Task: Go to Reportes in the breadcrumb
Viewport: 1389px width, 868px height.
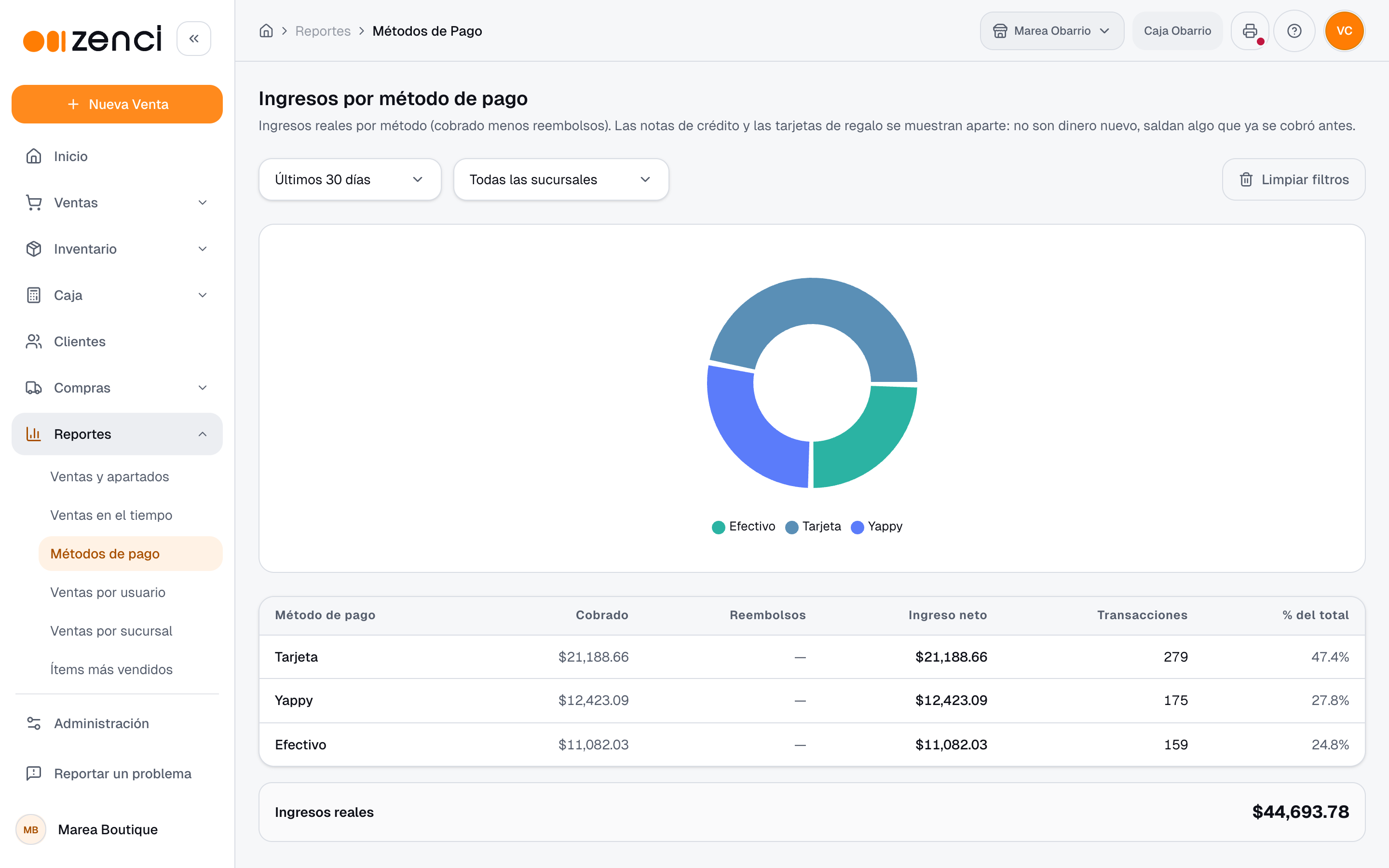Action: click(323, 31)
